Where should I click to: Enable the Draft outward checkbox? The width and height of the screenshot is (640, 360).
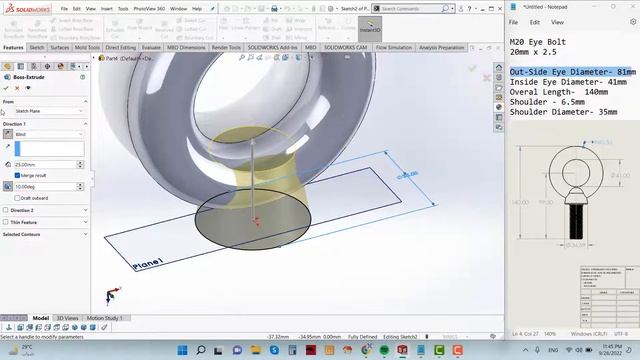tap(17, 198)
